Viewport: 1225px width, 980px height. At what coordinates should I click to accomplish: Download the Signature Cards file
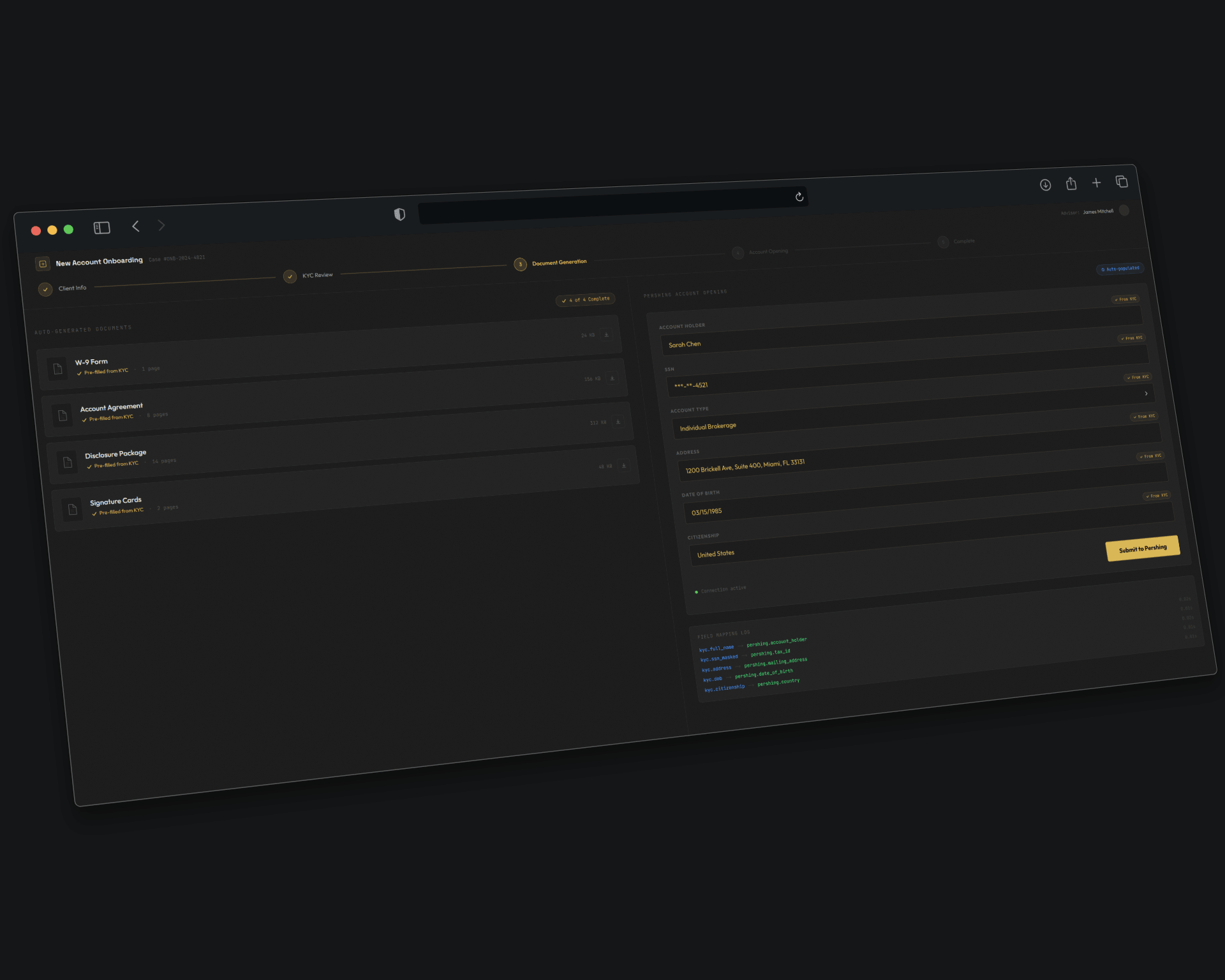point(624,466)
